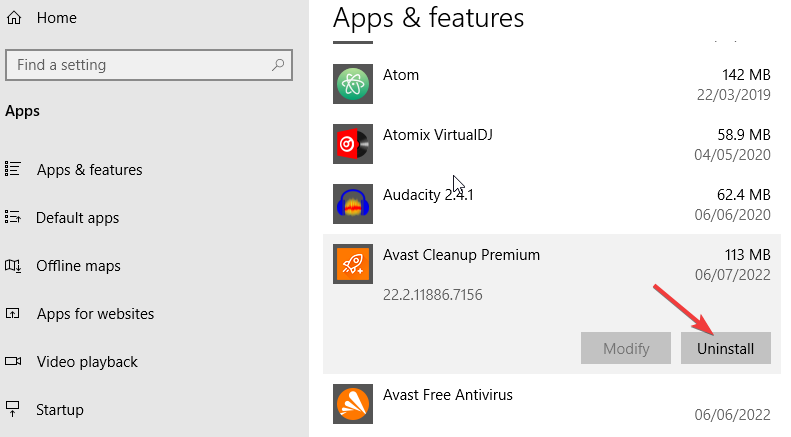Uninstall Avast Cleanup Premium
The height and width of the screenshot is (437, 791).
[725, 349]
